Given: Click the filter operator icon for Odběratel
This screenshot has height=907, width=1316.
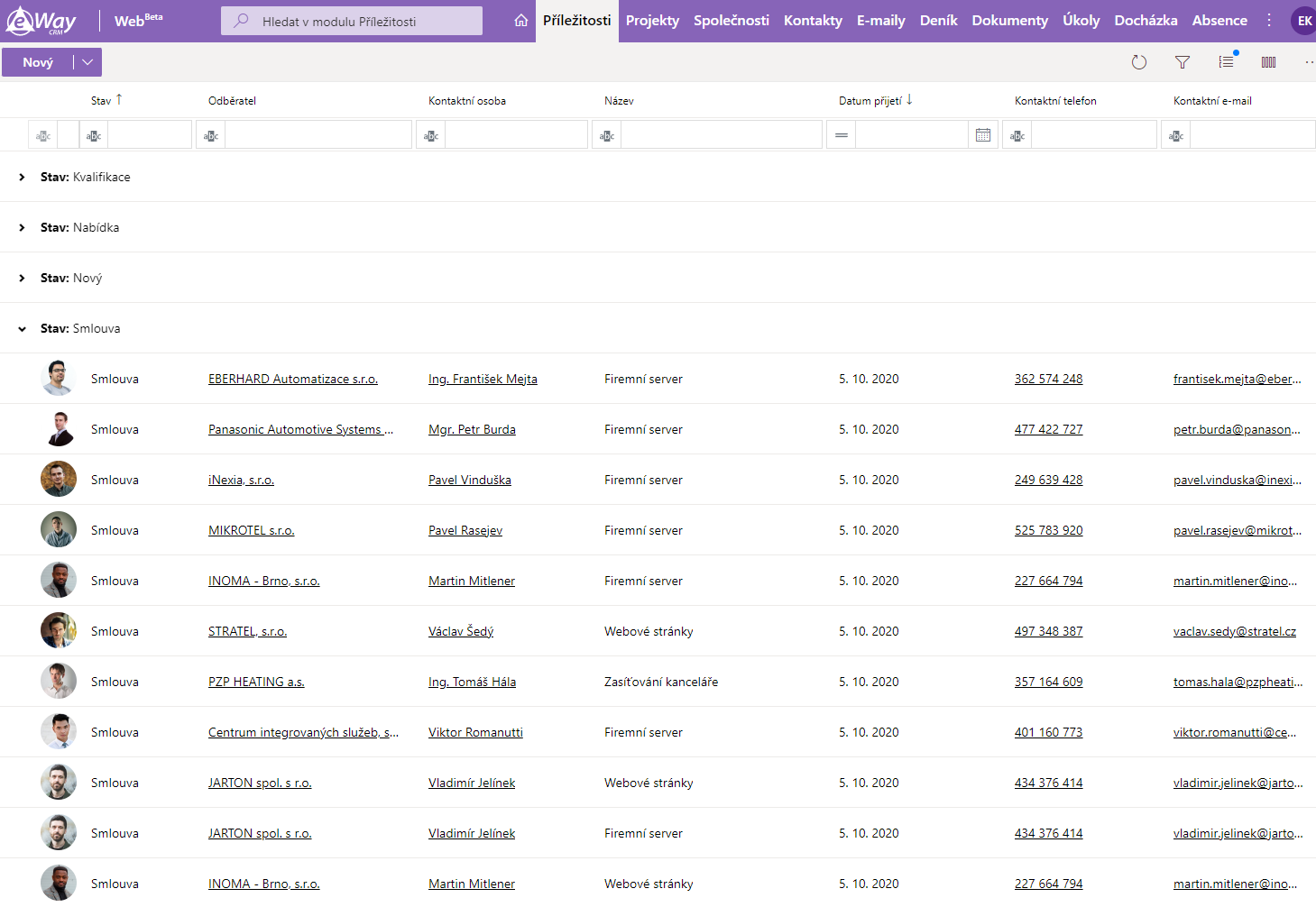Looking at the screenshot, I should 211,136.
